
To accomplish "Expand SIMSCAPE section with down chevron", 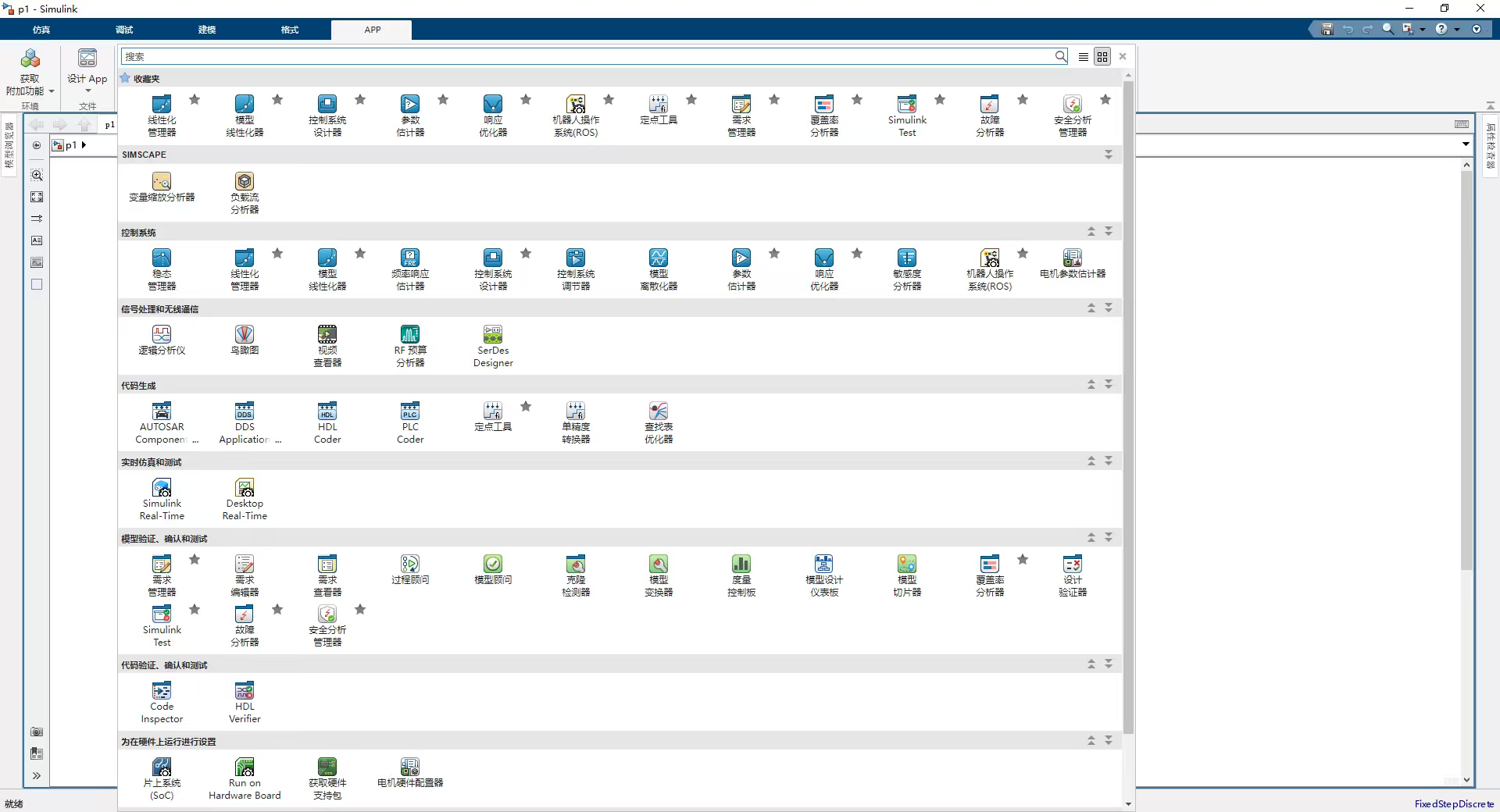I will [x=1109, y=155].
